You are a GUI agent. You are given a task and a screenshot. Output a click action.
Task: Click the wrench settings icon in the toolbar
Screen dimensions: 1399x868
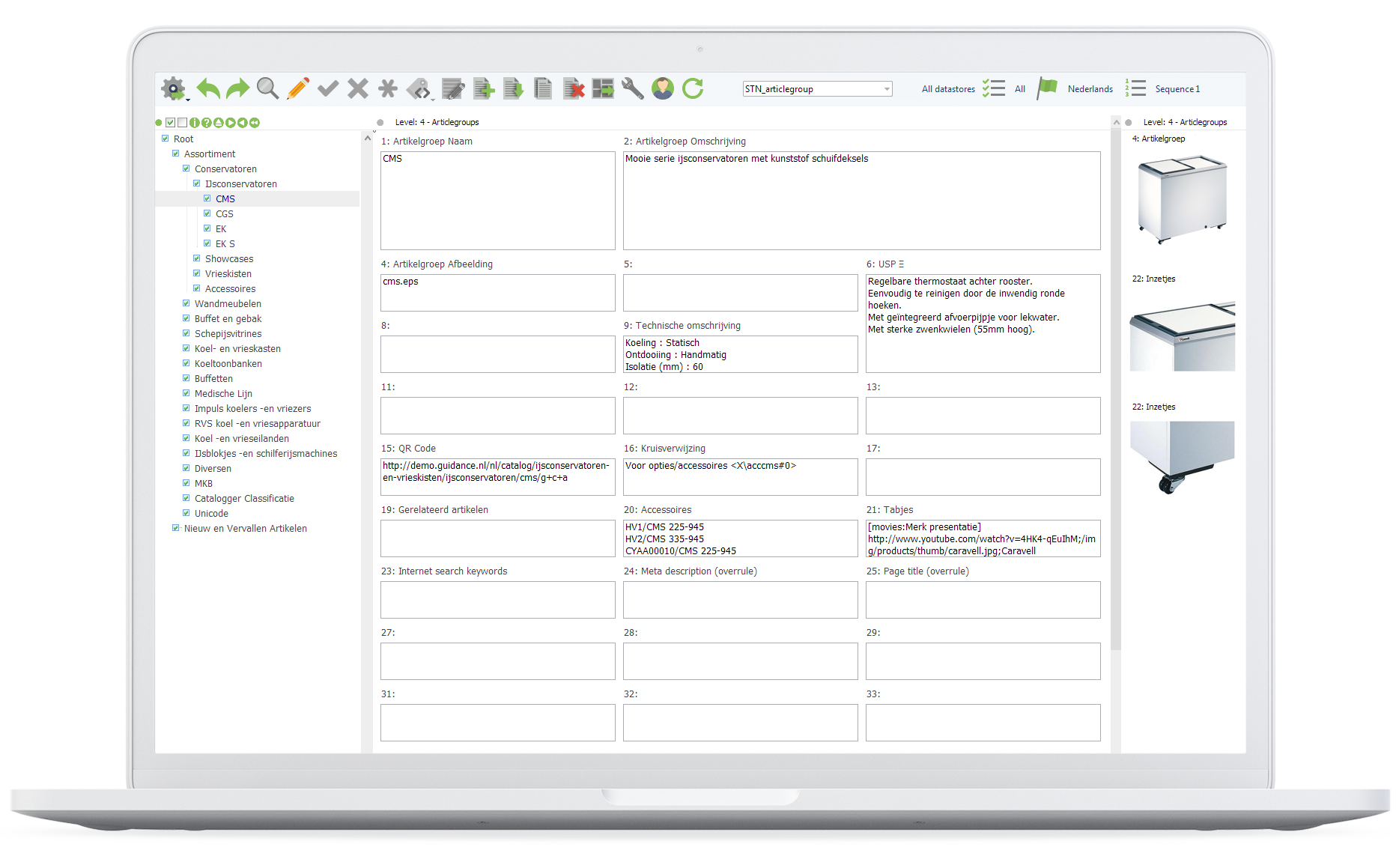[632, 88]
